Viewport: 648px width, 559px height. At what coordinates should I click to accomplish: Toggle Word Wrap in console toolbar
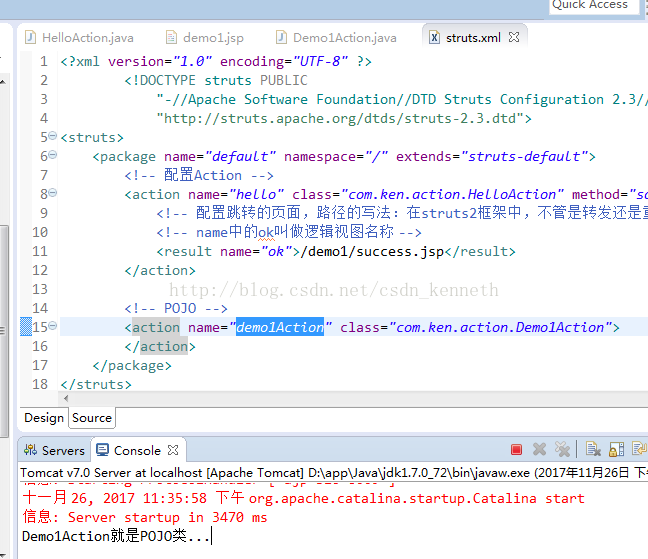[640, 449]
